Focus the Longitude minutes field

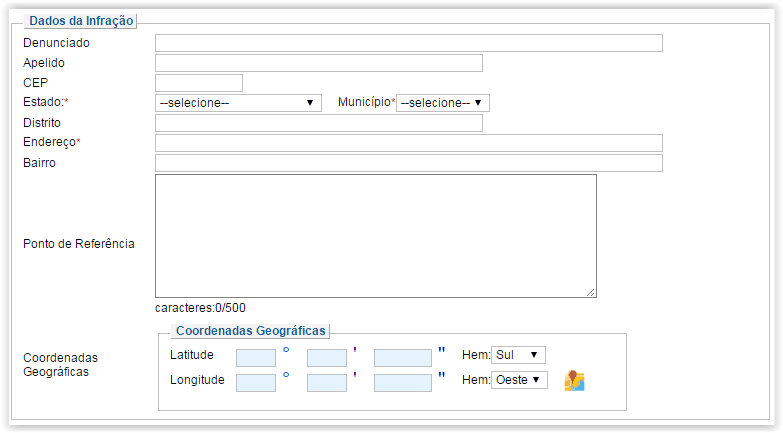click(x=327, y=383)
